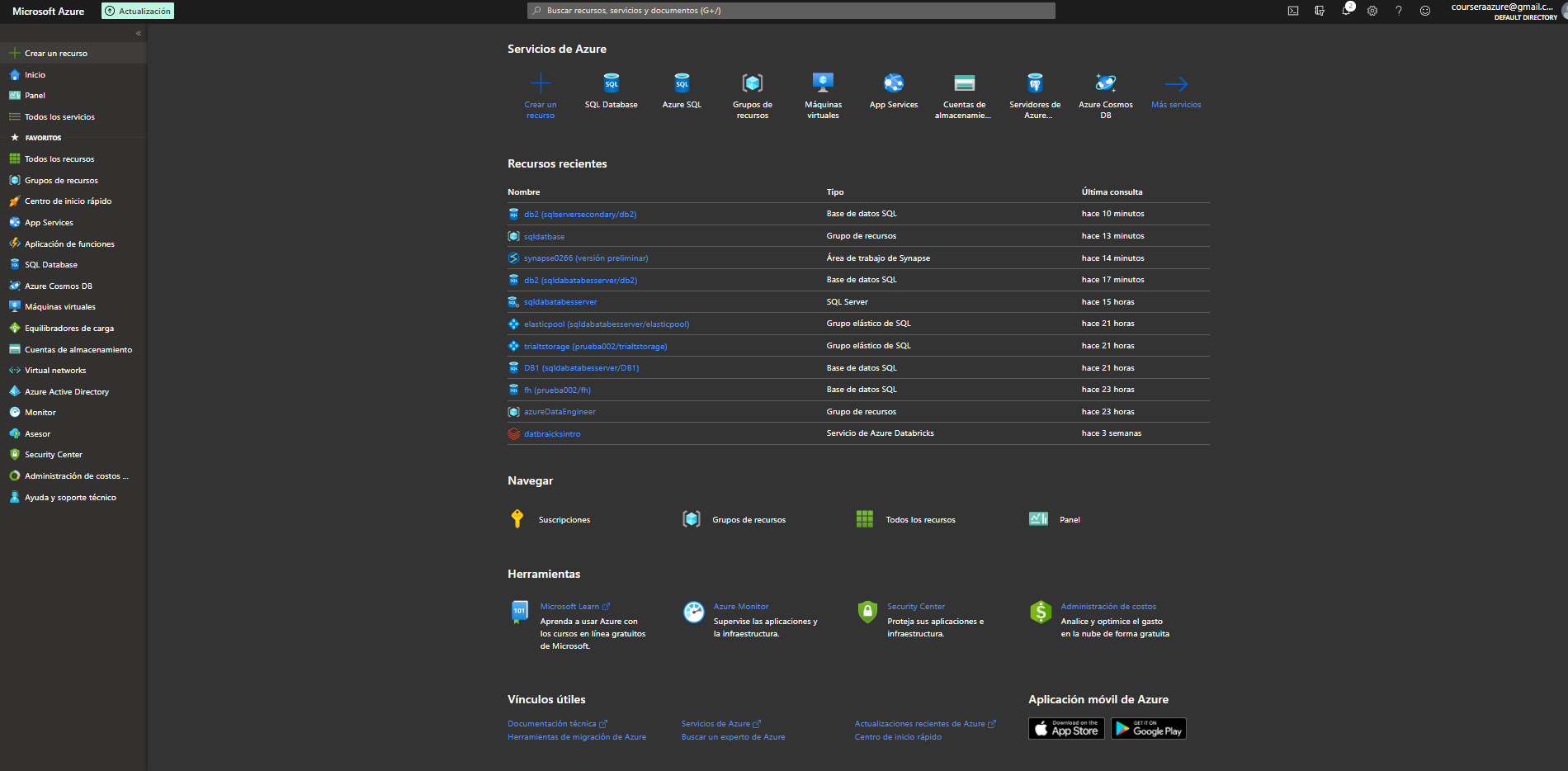Open the synapse0266 recent resource link
The height and width of the screenshot is (771, 1568).
[585, 258]
